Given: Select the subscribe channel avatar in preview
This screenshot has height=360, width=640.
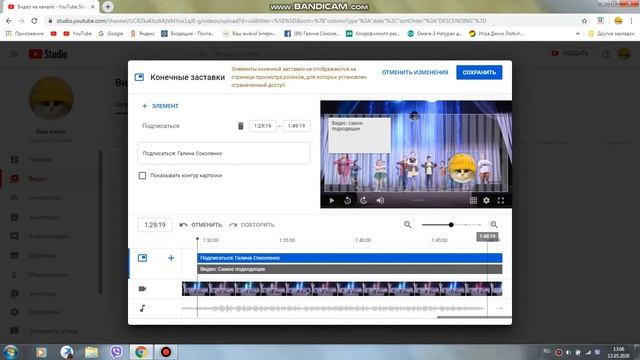Looking at the screenshot, I should (x=462, y=167).
